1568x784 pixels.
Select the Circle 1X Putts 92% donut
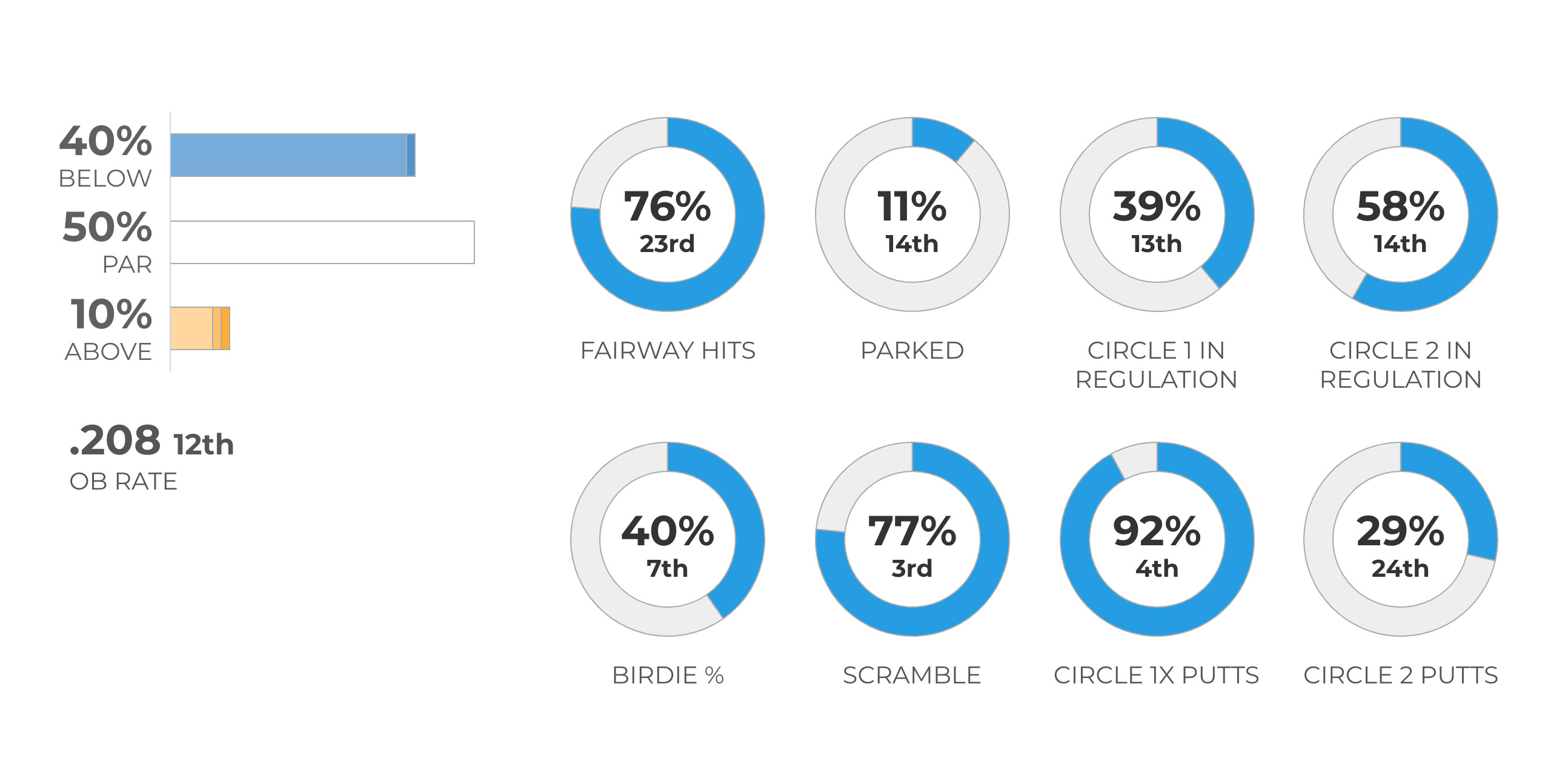[x=1157, y=539]
